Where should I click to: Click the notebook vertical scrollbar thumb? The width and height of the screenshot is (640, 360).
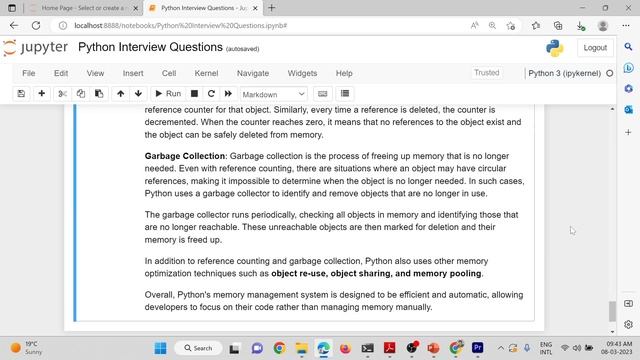(612, 311)
